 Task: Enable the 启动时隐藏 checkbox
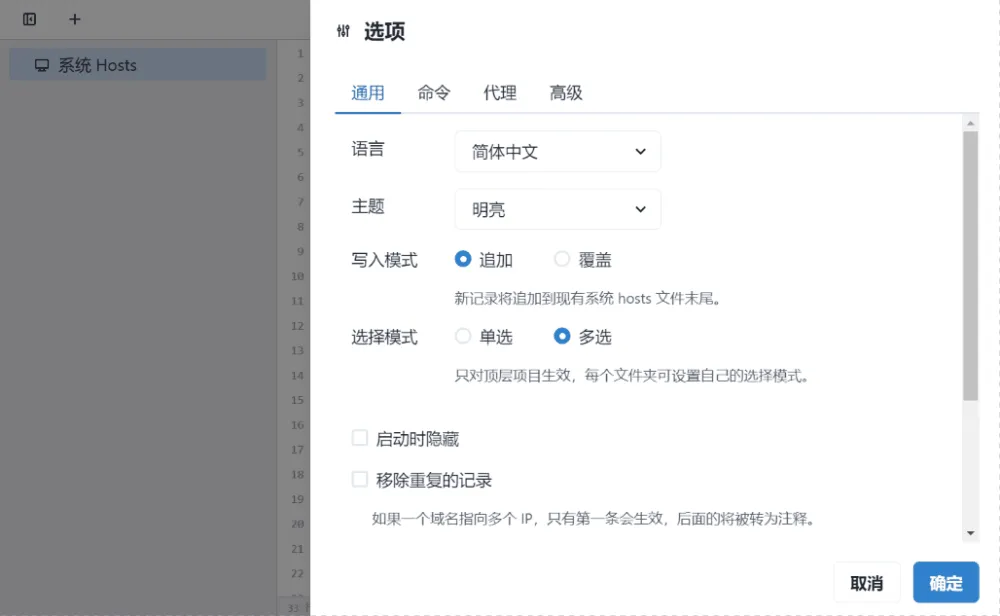[360, 438]
